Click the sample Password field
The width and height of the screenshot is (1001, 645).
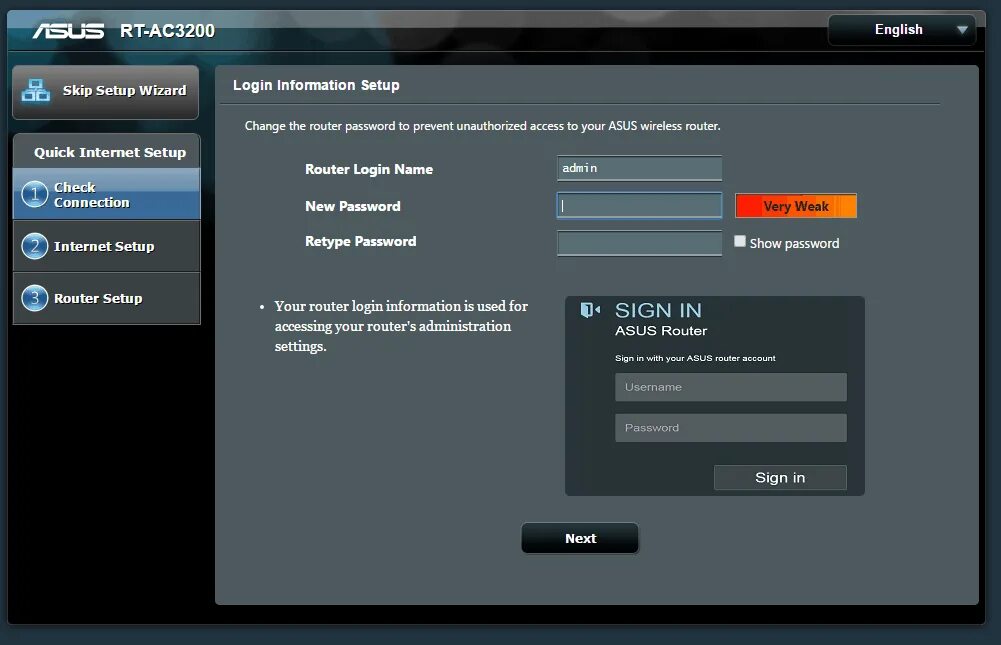point(731,428)
